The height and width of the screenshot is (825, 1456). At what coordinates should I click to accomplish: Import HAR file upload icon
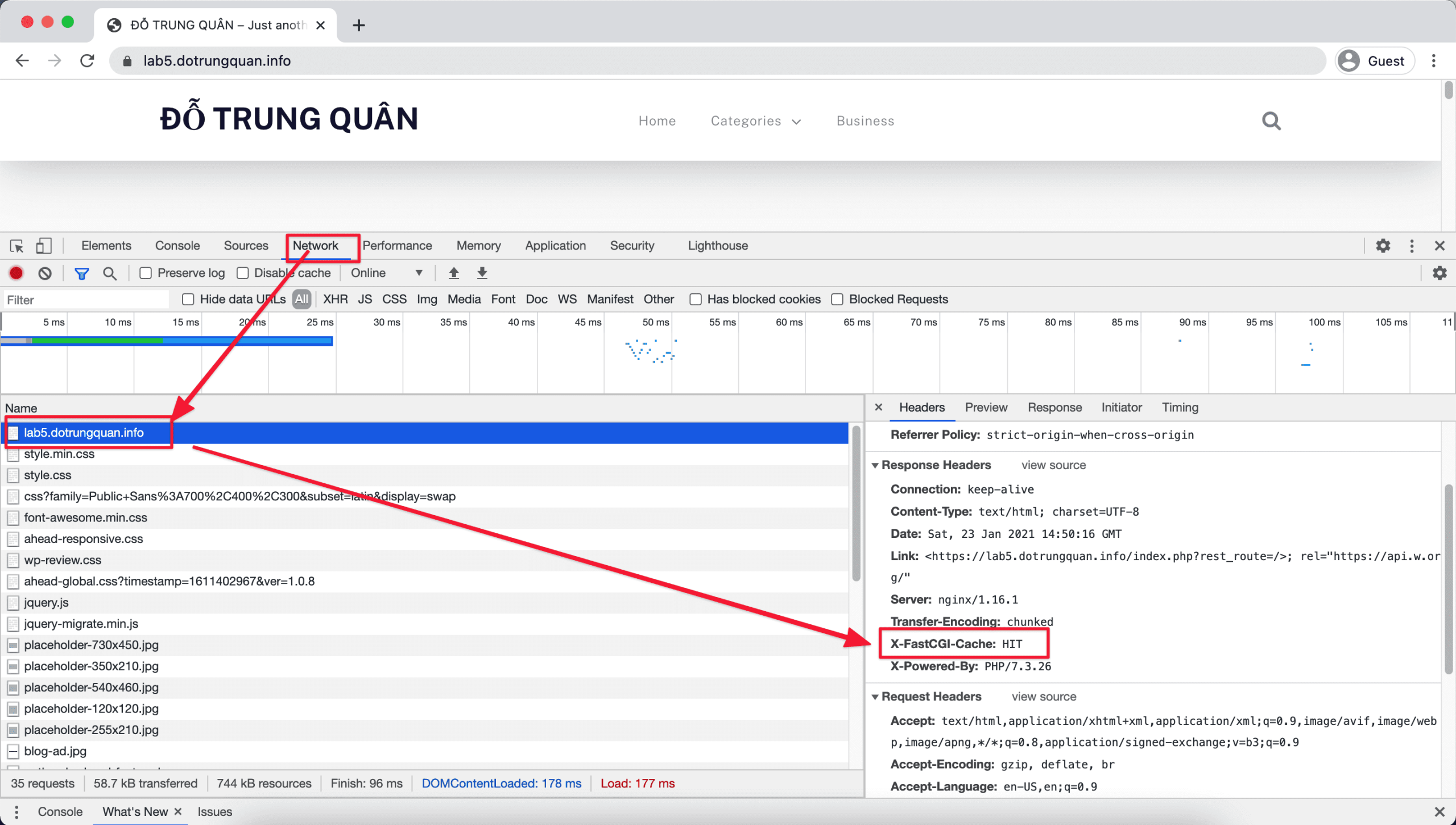click(453, 273)
